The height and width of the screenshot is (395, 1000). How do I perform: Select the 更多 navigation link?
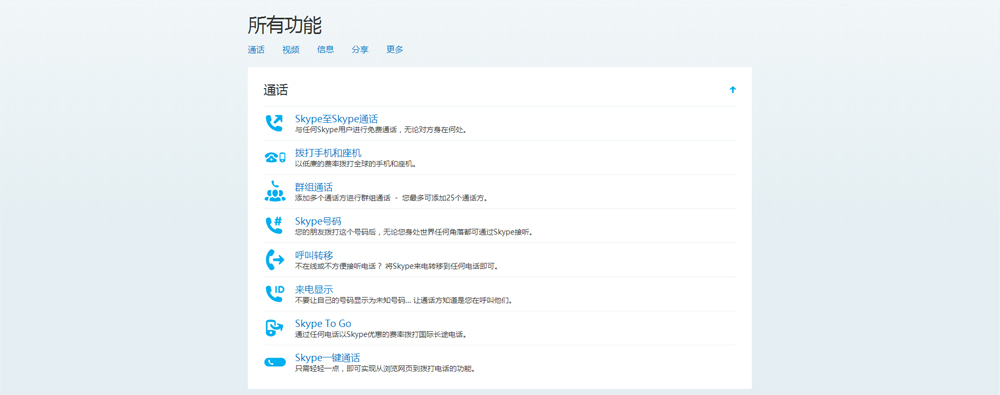395,49
